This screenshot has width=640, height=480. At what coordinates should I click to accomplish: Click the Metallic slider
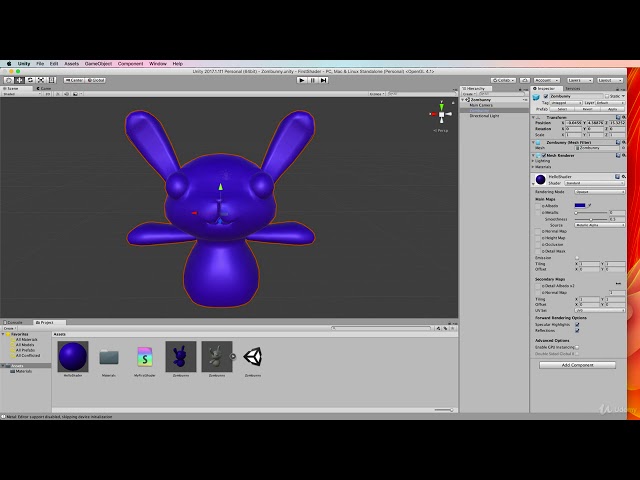click(x=591, y=213)
